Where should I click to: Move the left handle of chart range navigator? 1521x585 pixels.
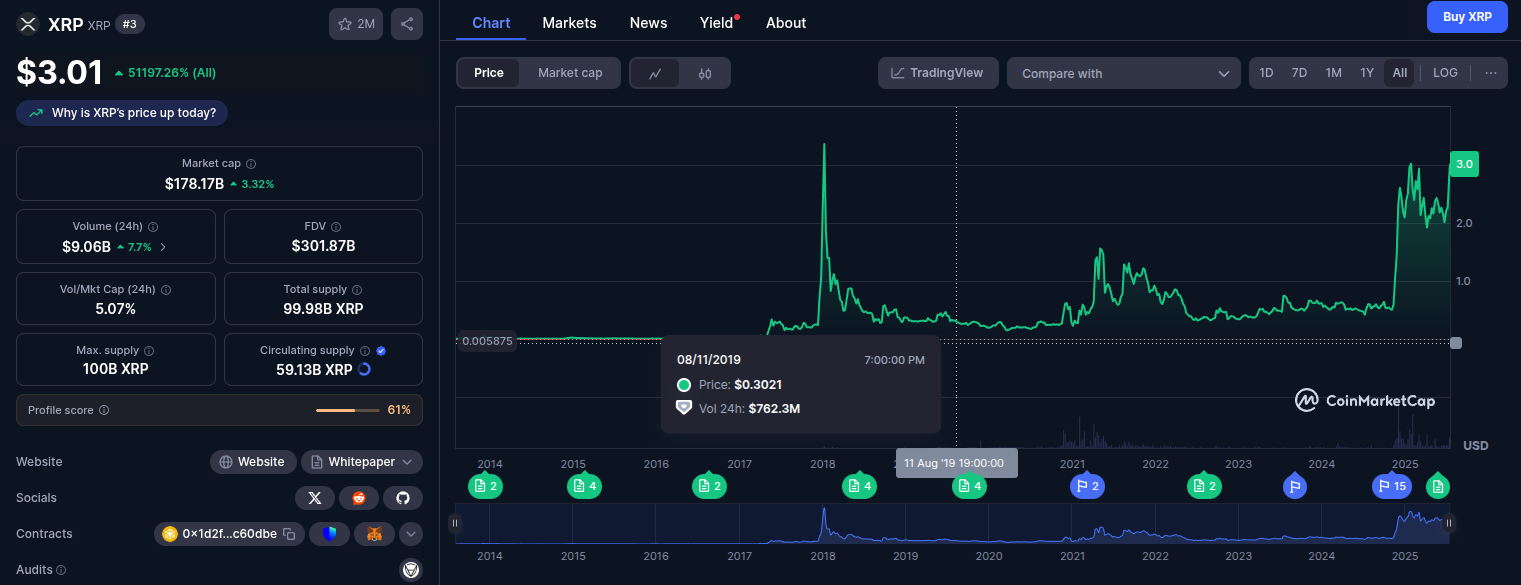coord(455,522)
